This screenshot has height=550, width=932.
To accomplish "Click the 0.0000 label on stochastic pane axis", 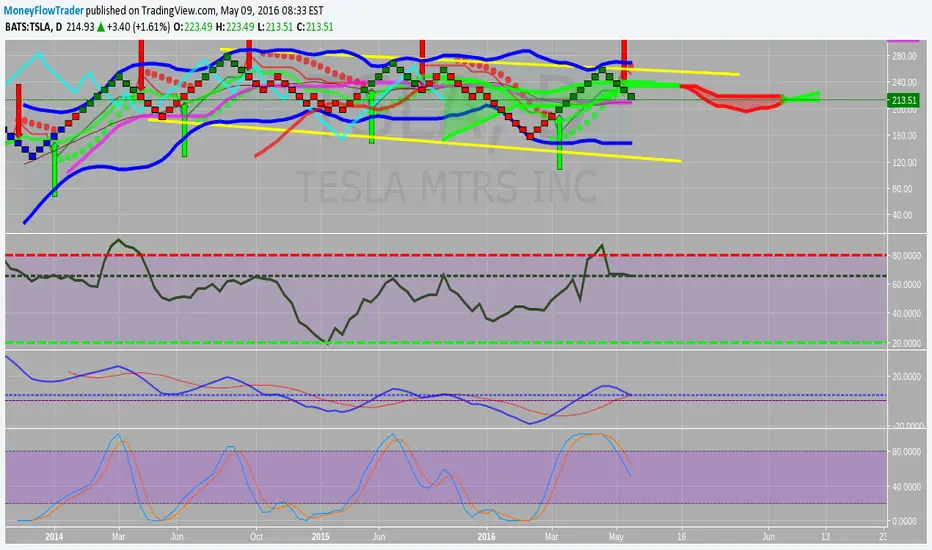I will [906, 521].
